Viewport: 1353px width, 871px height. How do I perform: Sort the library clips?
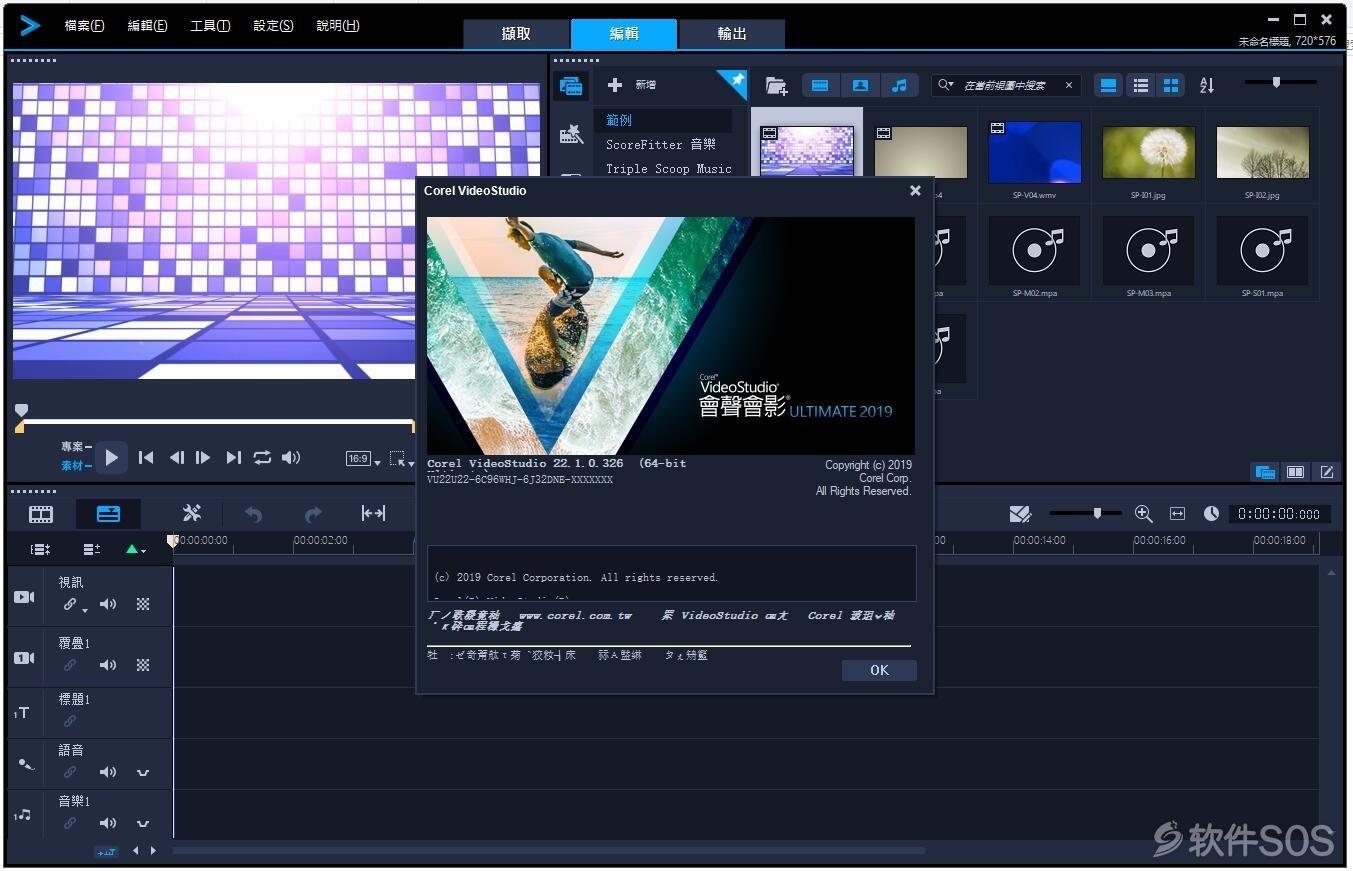pyautogui.click(x=1207, y=86)
